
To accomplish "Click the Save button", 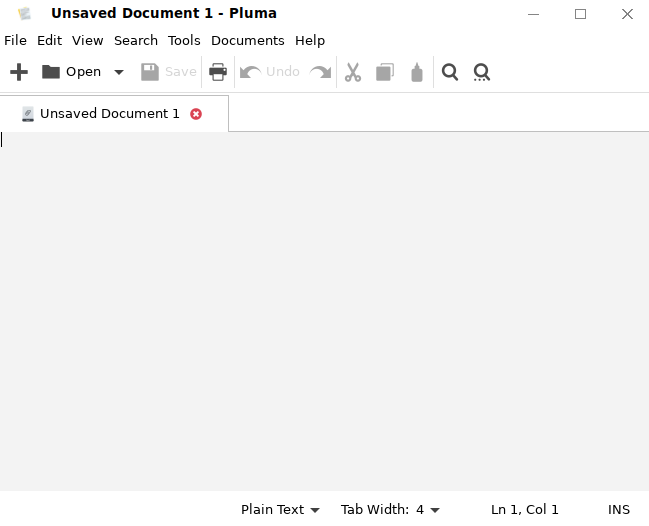I will tap(169, 72).
